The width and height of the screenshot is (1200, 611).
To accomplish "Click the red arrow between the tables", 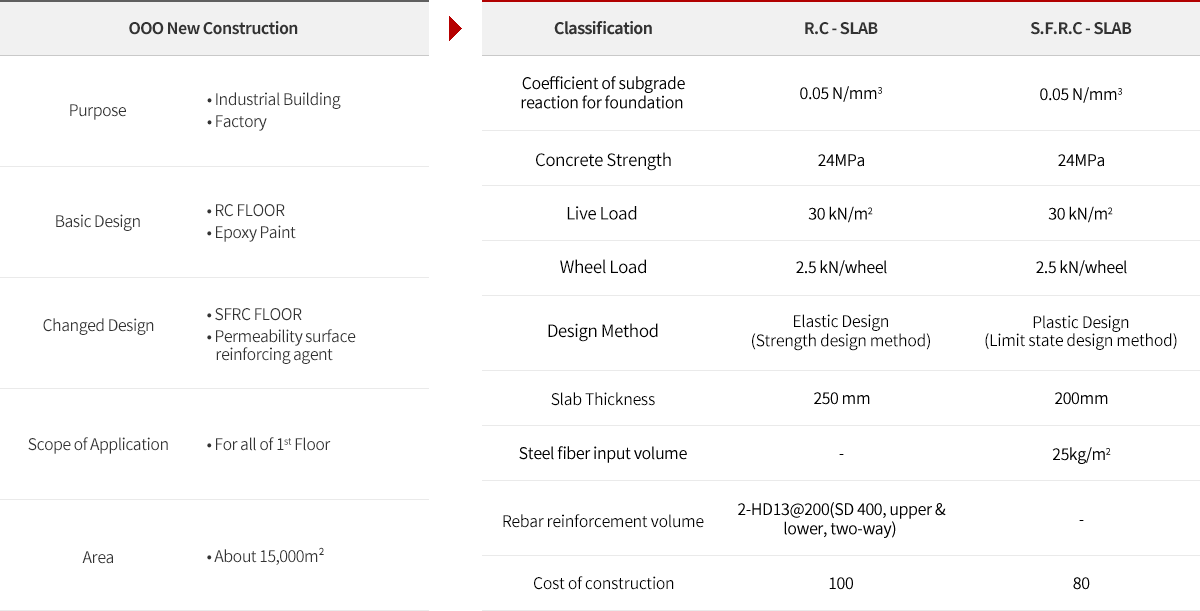I will click(x=455, y=29).
